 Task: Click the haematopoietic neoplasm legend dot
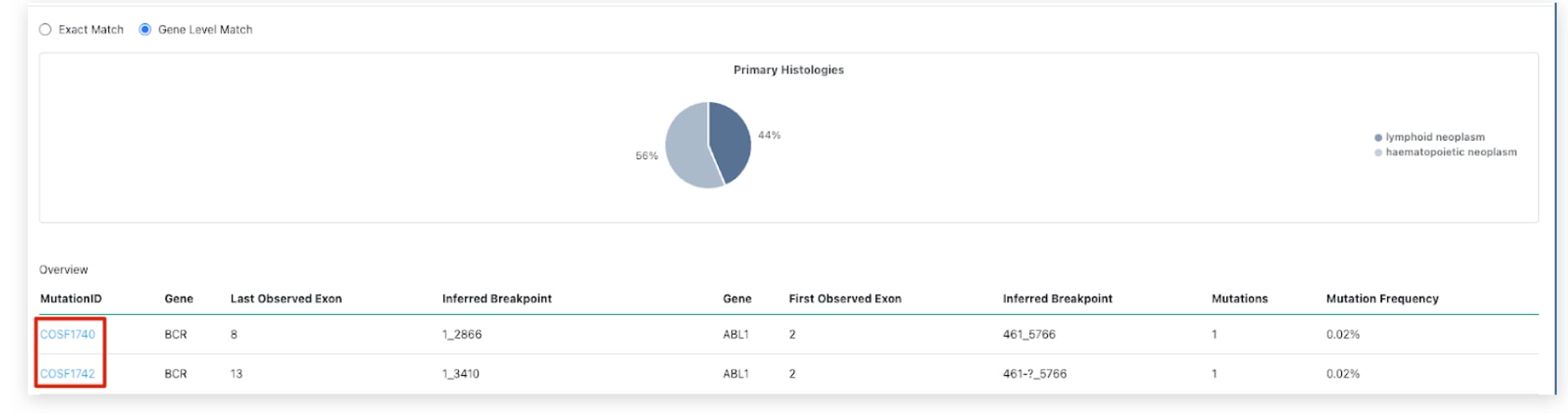1378,152
